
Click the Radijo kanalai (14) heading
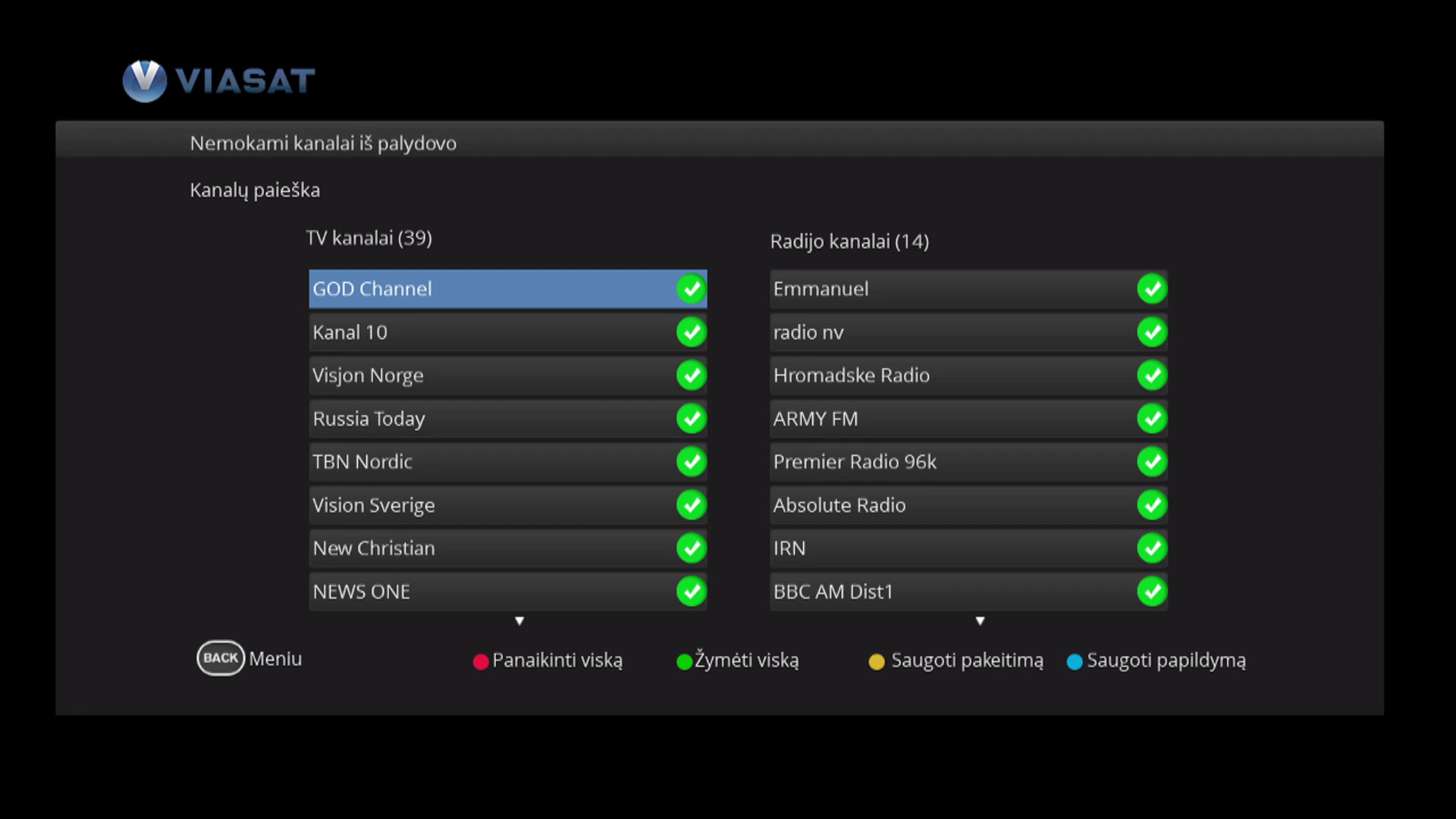849,242
